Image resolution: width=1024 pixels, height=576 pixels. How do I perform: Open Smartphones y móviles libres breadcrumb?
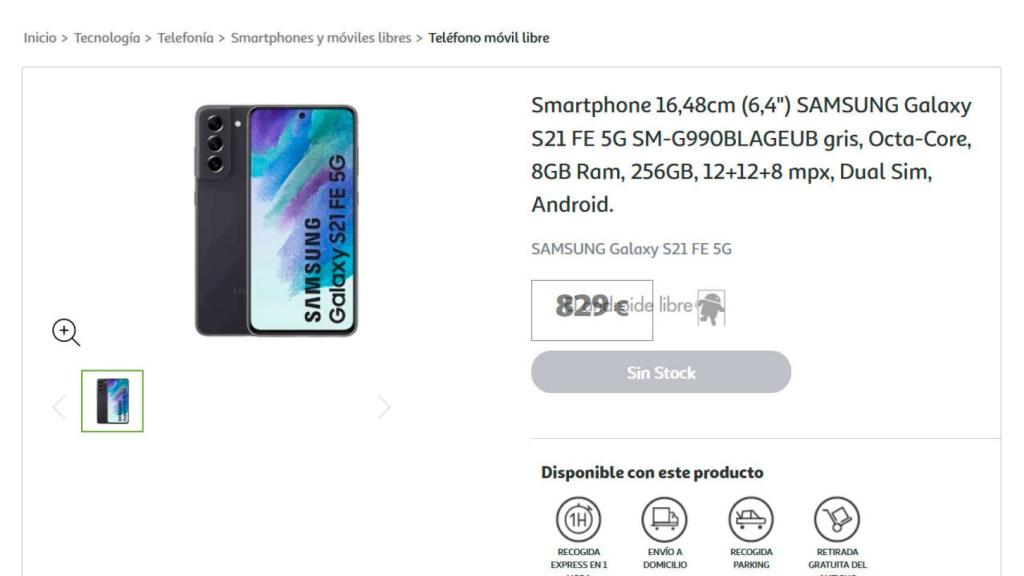tap(321, 38)
